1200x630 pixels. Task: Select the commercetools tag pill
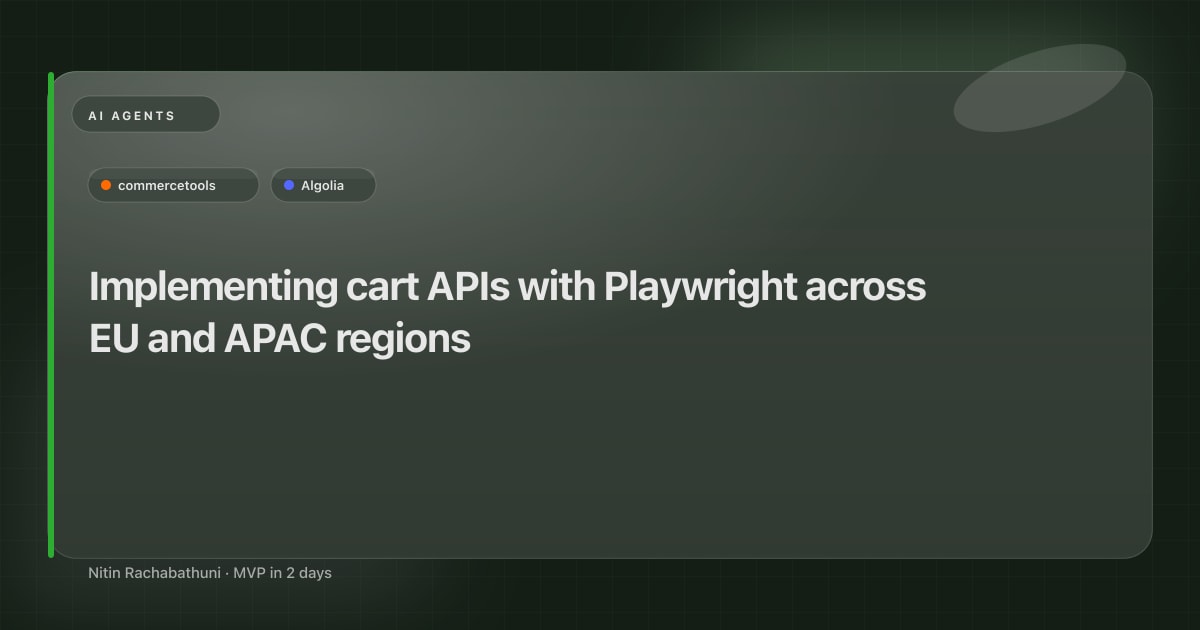pos(173,185)
